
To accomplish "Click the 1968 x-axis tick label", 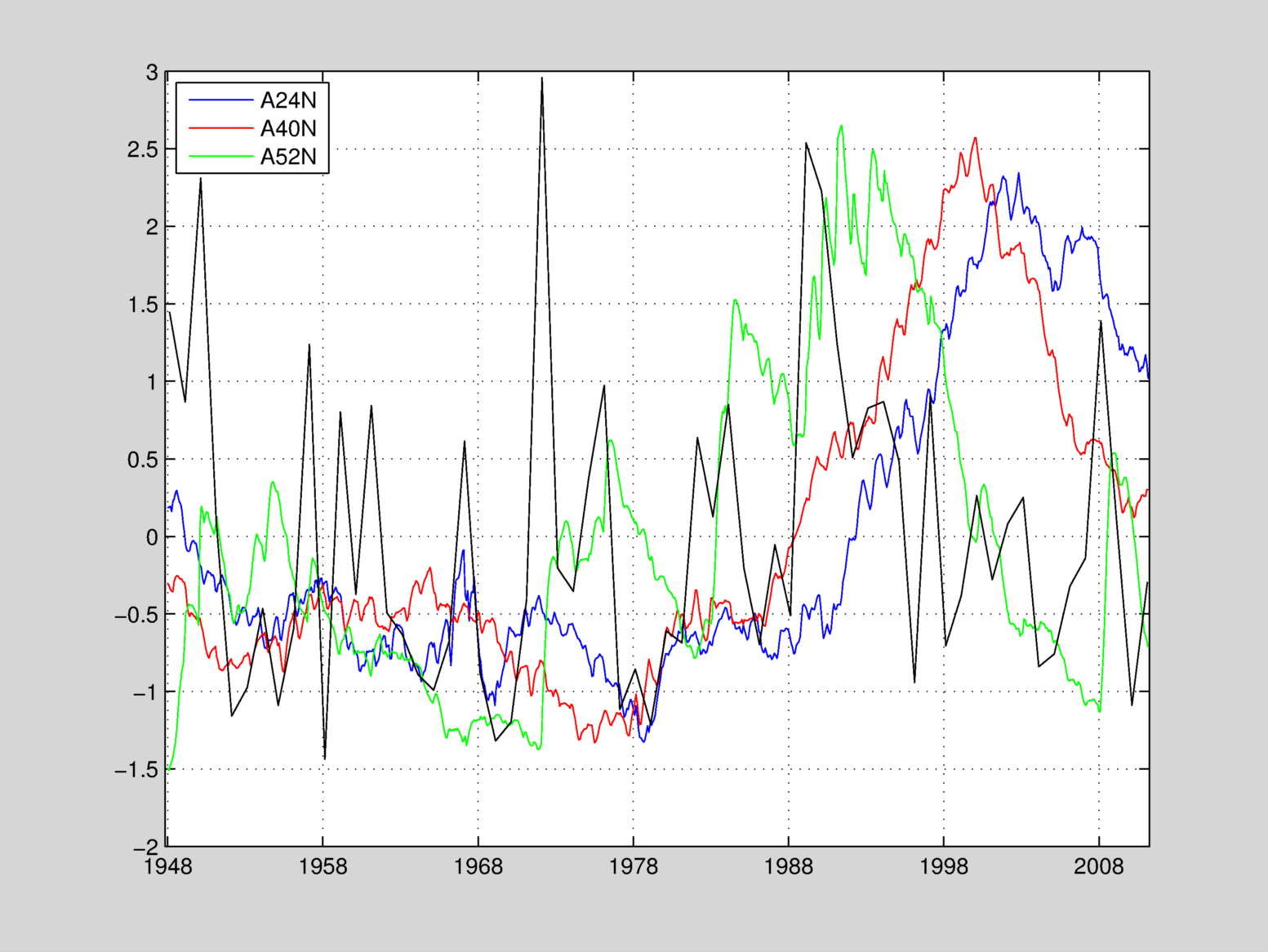I will (x=478, y=866).
